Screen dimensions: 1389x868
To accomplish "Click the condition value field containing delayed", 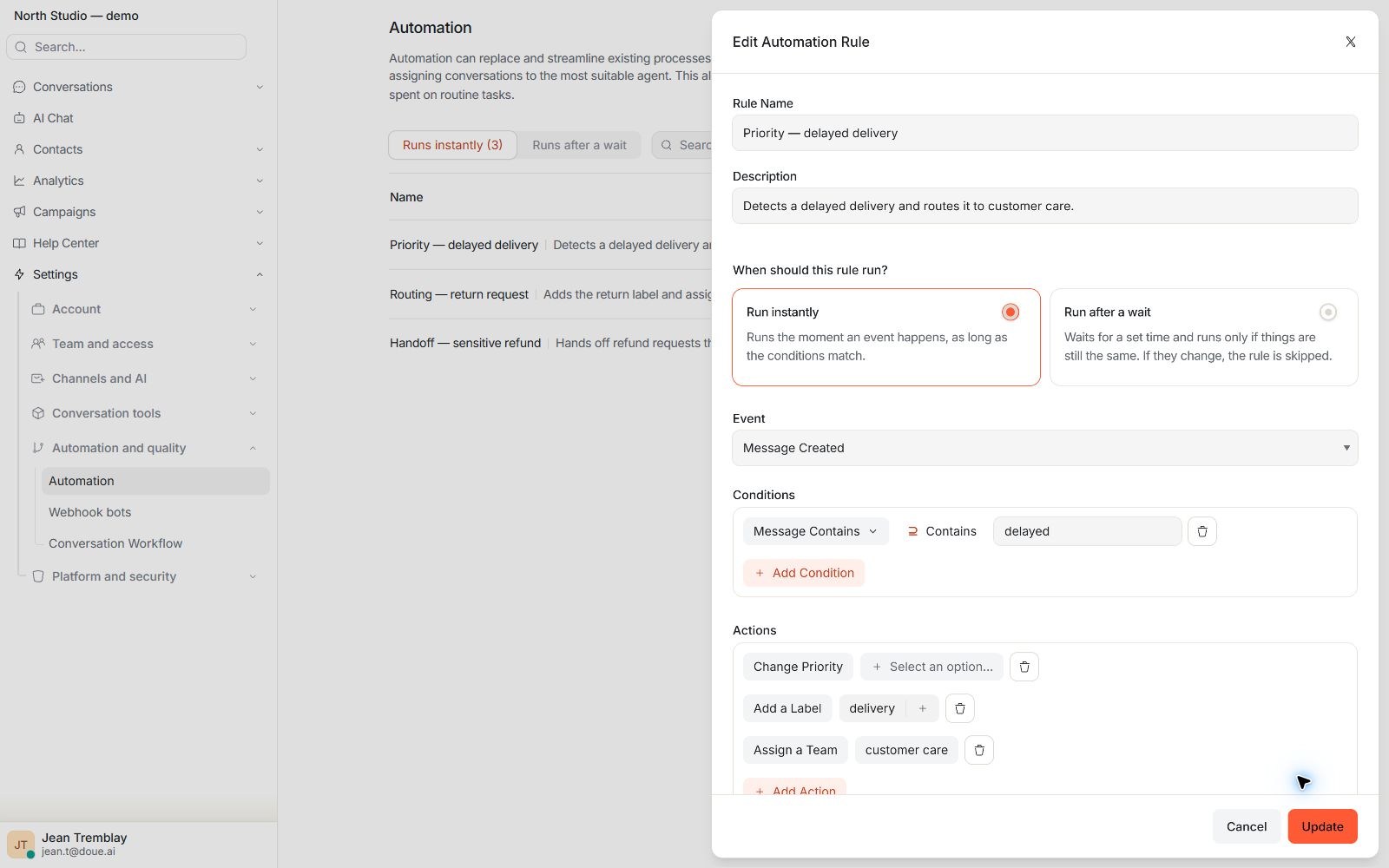I will click(x=1087, y=531).
